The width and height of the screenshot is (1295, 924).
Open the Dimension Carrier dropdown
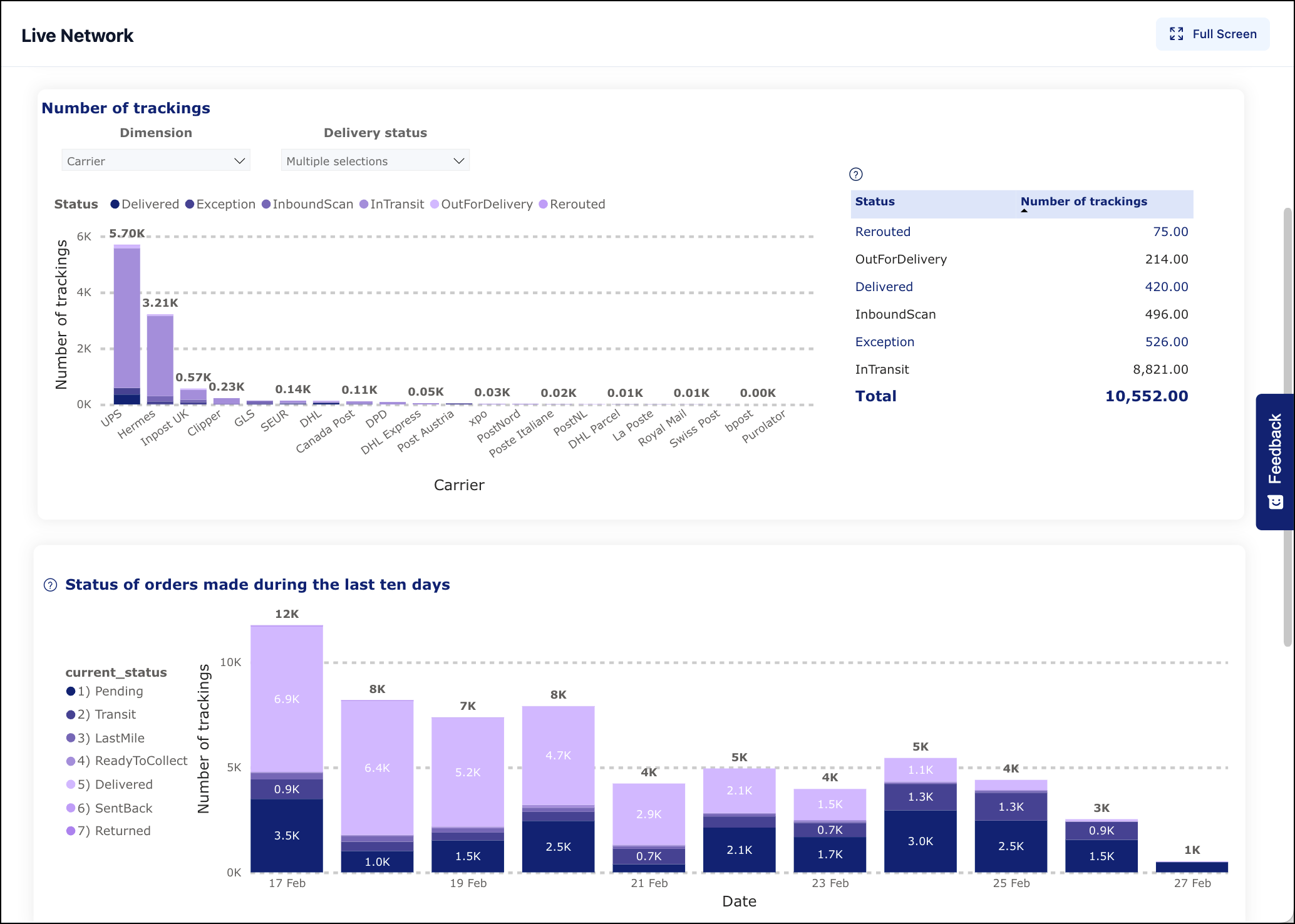pyautogui.click(x=155, y=160)
